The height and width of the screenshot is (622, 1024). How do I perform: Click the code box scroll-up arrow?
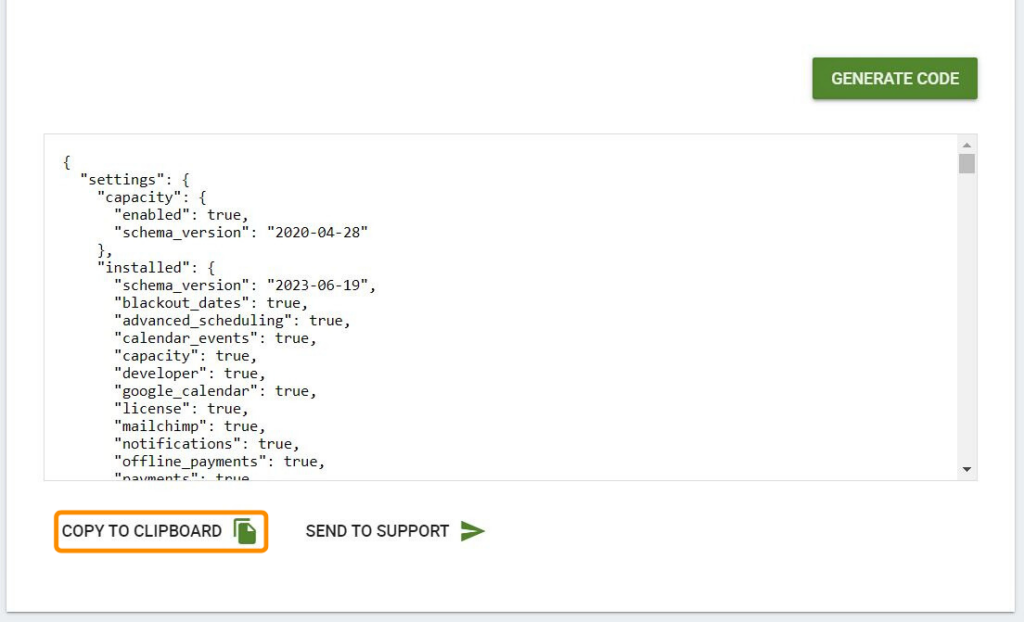[967, 145]
